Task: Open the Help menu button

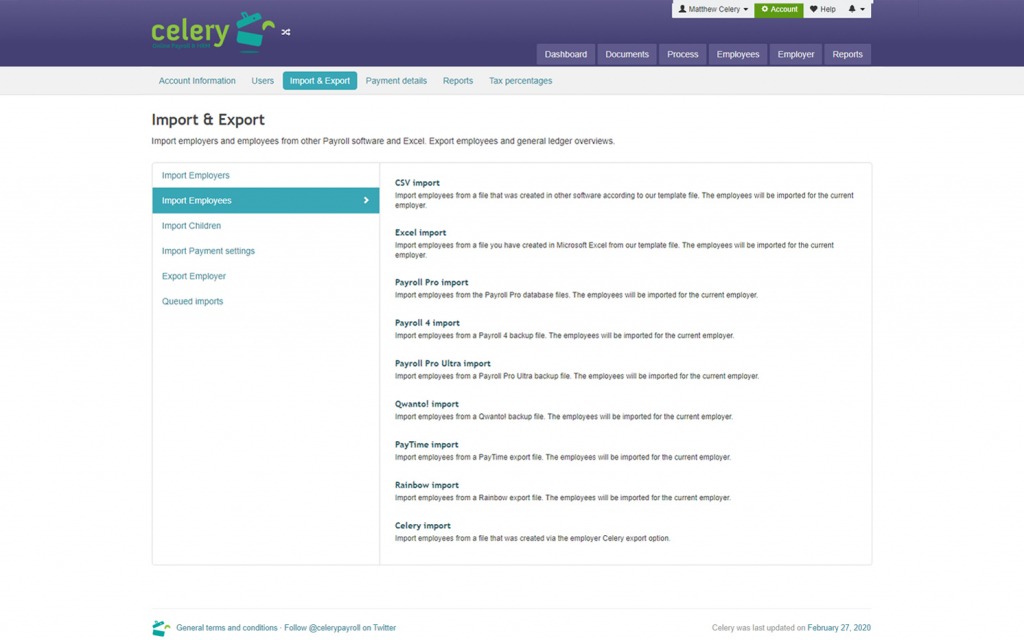Action: click(x=823, y=9)
